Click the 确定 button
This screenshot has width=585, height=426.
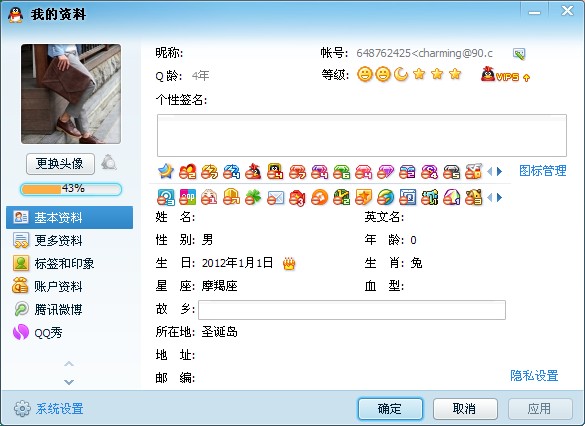pos(390,409)
